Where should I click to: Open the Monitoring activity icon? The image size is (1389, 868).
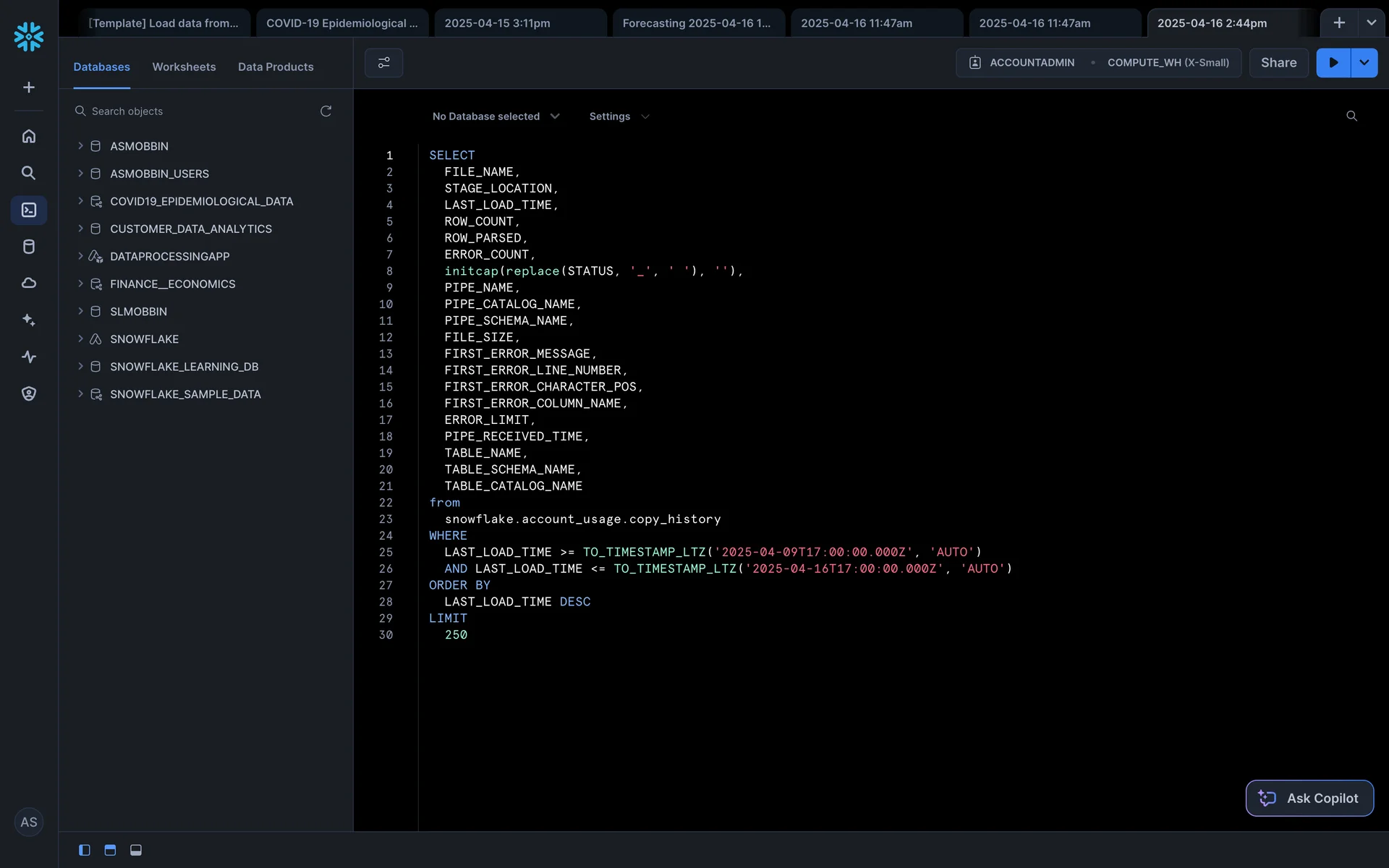pos(29,357)
